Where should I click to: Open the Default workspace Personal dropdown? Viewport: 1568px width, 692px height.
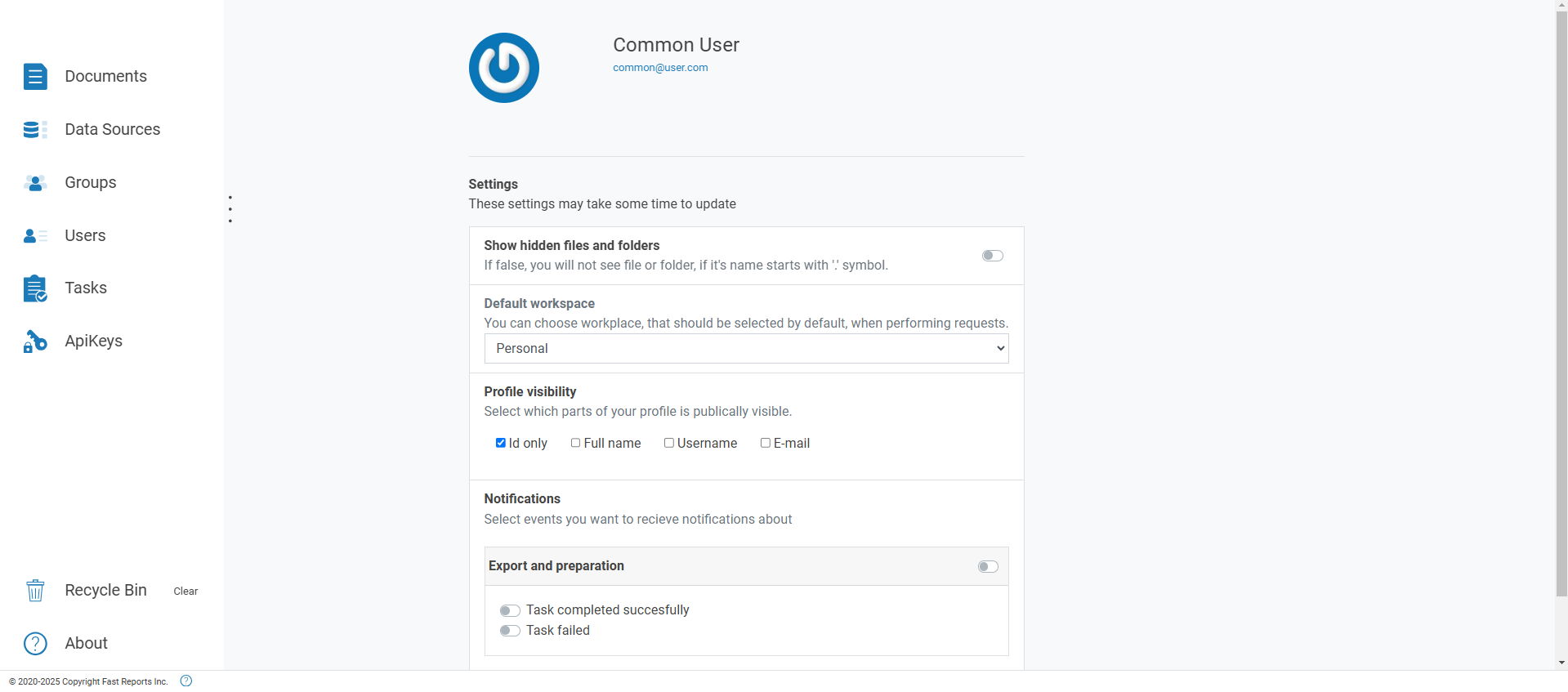point(746,349)
